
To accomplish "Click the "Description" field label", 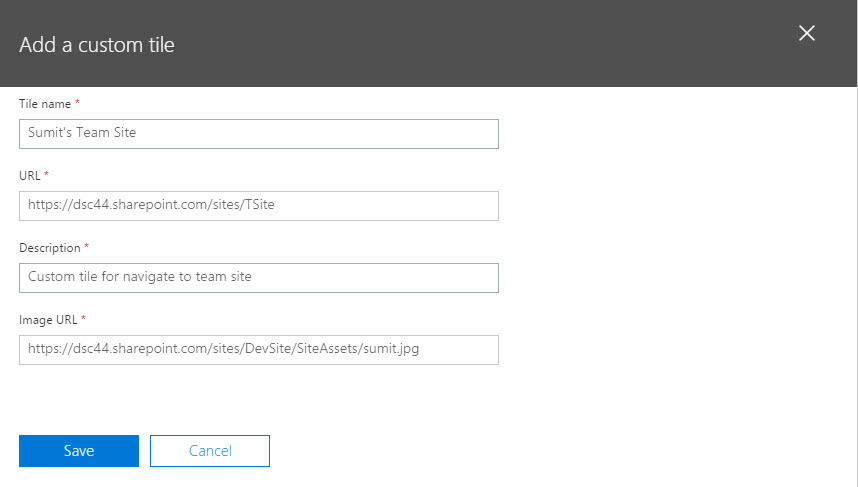I will pos(50,248).
